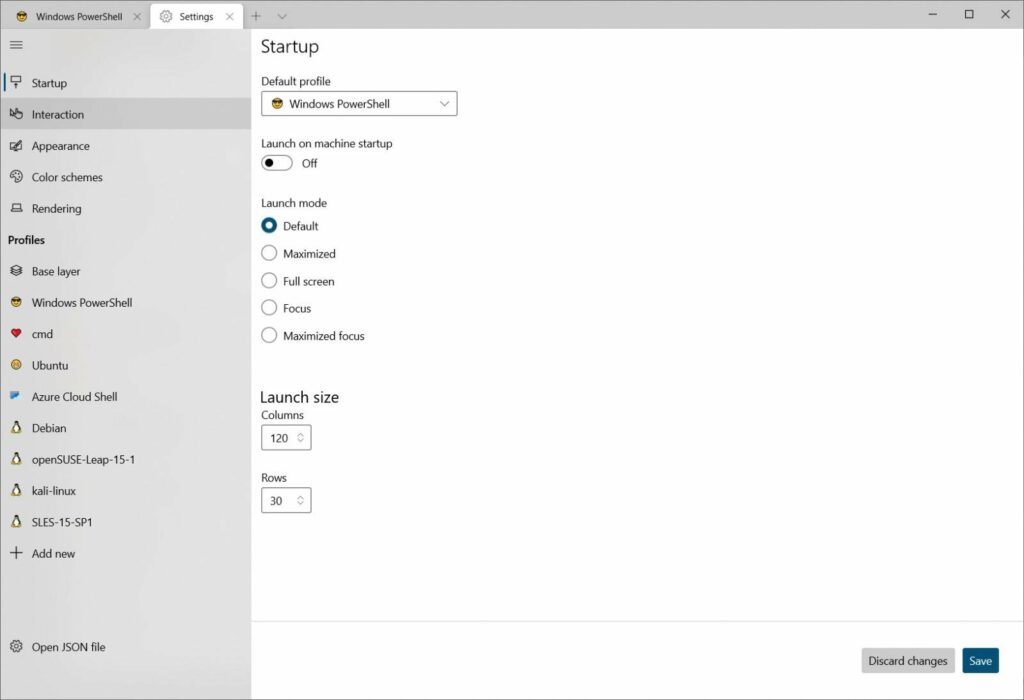Minimize the Windows Terminal window

(x=933, y=14)
